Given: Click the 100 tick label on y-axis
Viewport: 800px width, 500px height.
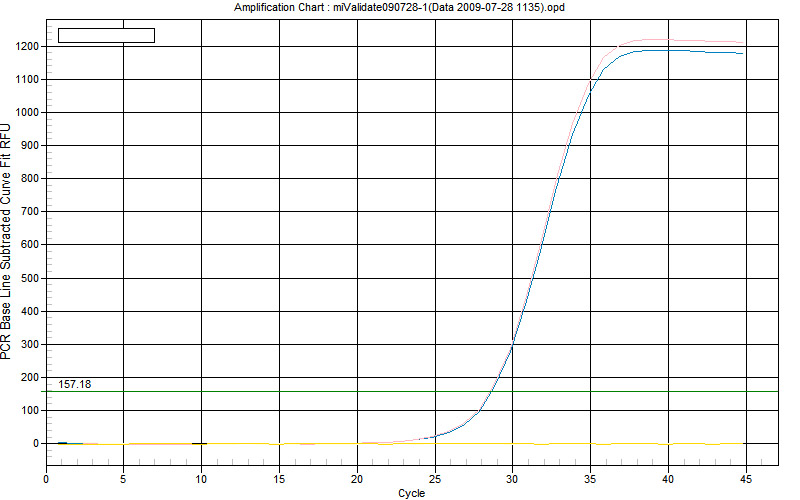Looking at the screenshot, I should click(30, 410).
